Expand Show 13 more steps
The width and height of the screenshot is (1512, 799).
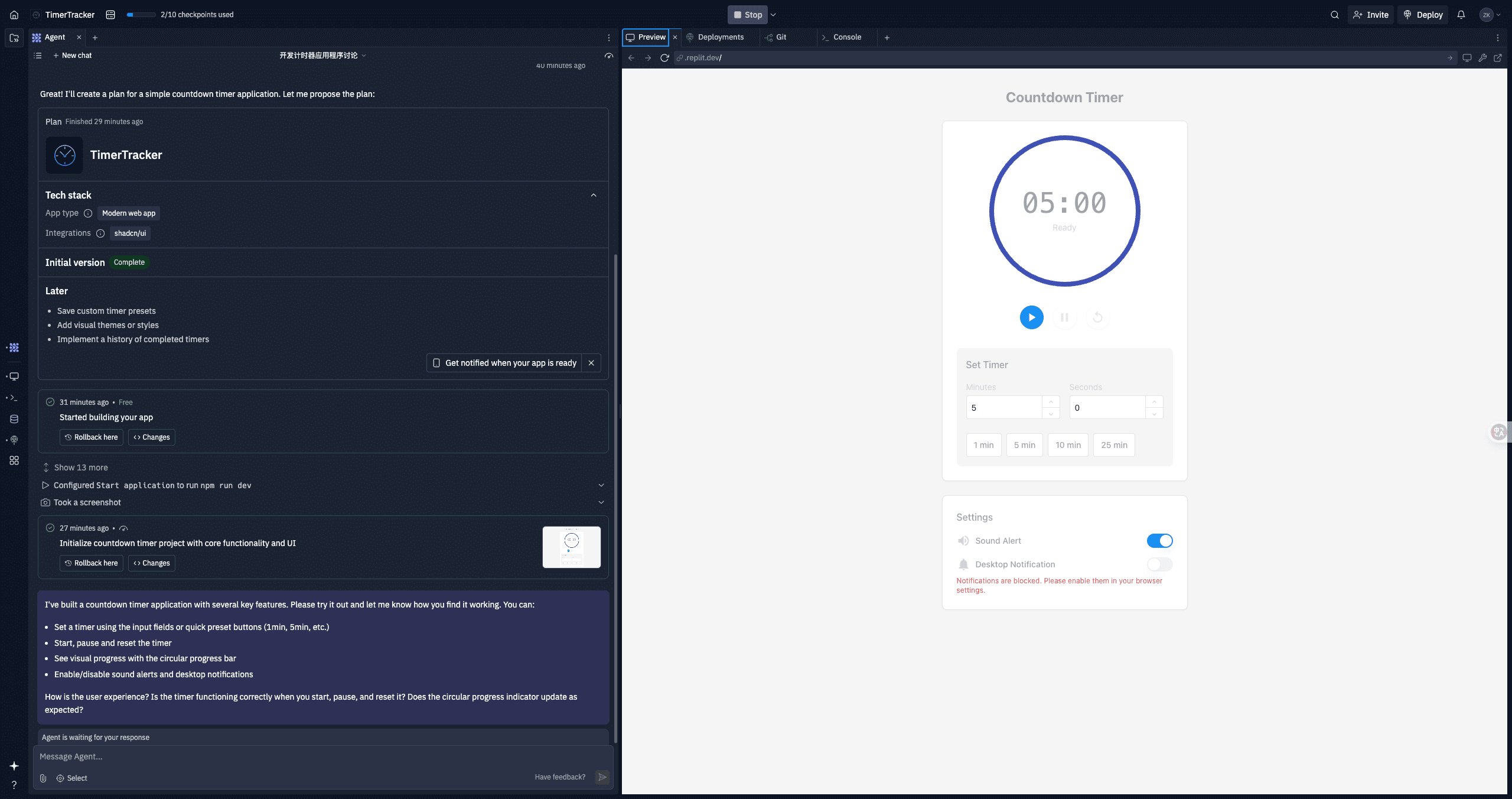[75, 467]
